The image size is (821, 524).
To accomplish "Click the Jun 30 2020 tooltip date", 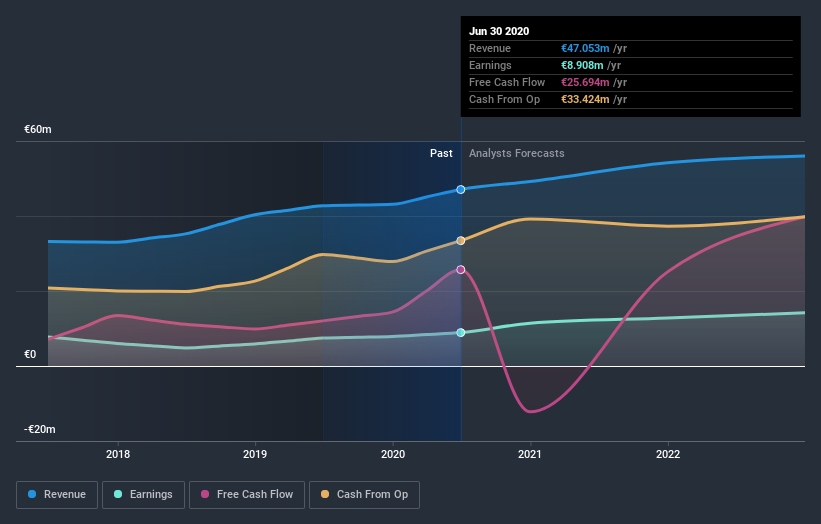I will point(499,31).
